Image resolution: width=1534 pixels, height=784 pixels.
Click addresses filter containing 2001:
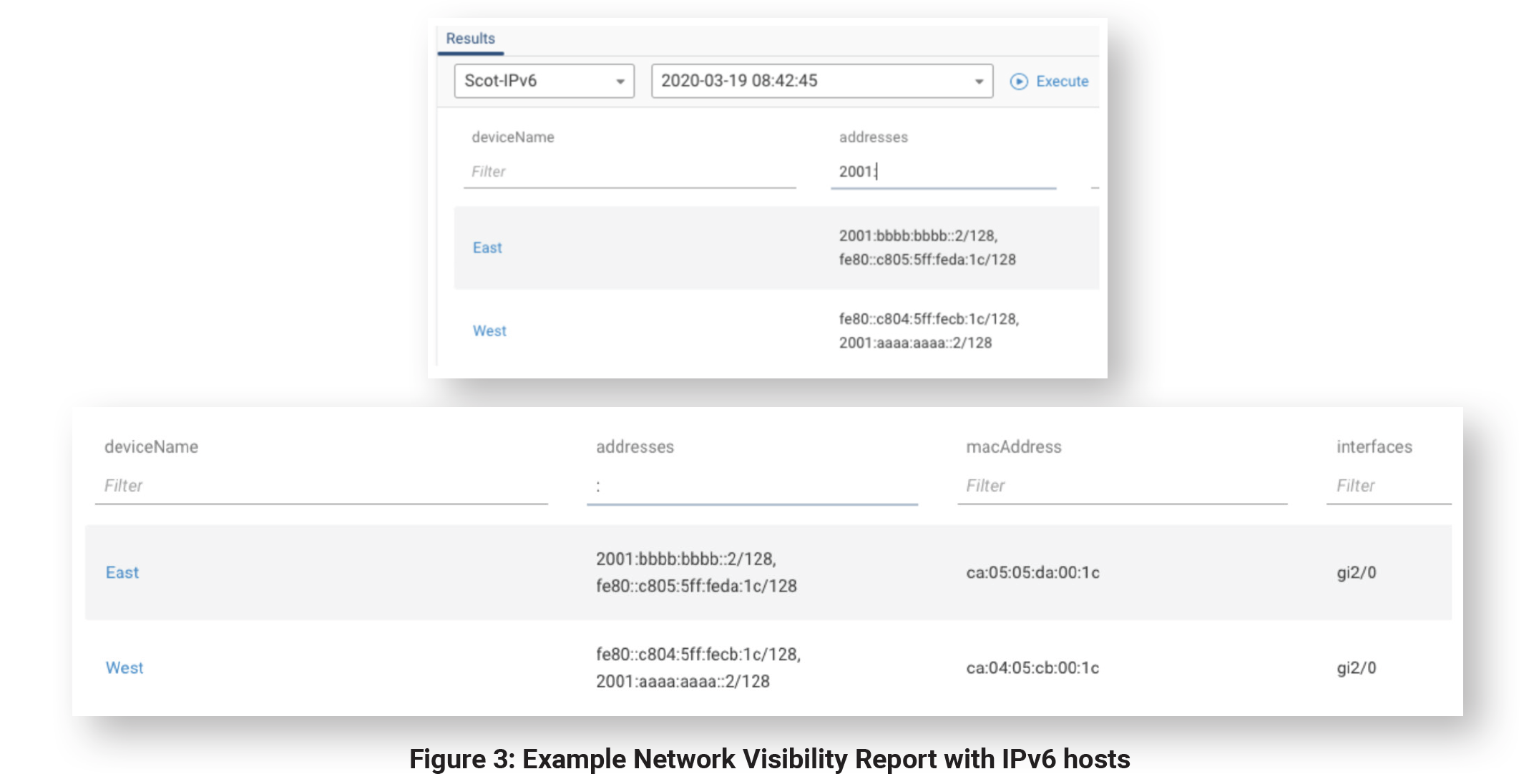tap(942, 172)
